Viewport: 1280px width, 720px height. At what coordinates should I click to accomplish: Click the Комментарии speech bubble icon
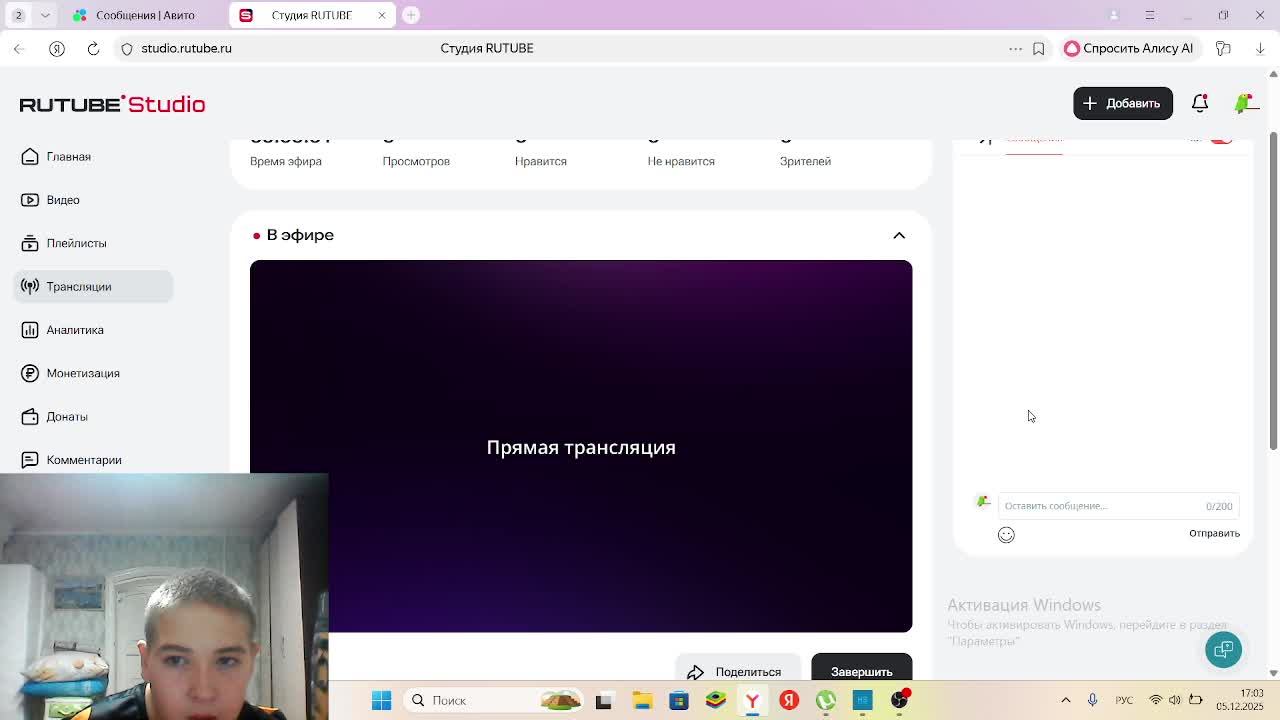pyautogui.click(x=30, y=460)
